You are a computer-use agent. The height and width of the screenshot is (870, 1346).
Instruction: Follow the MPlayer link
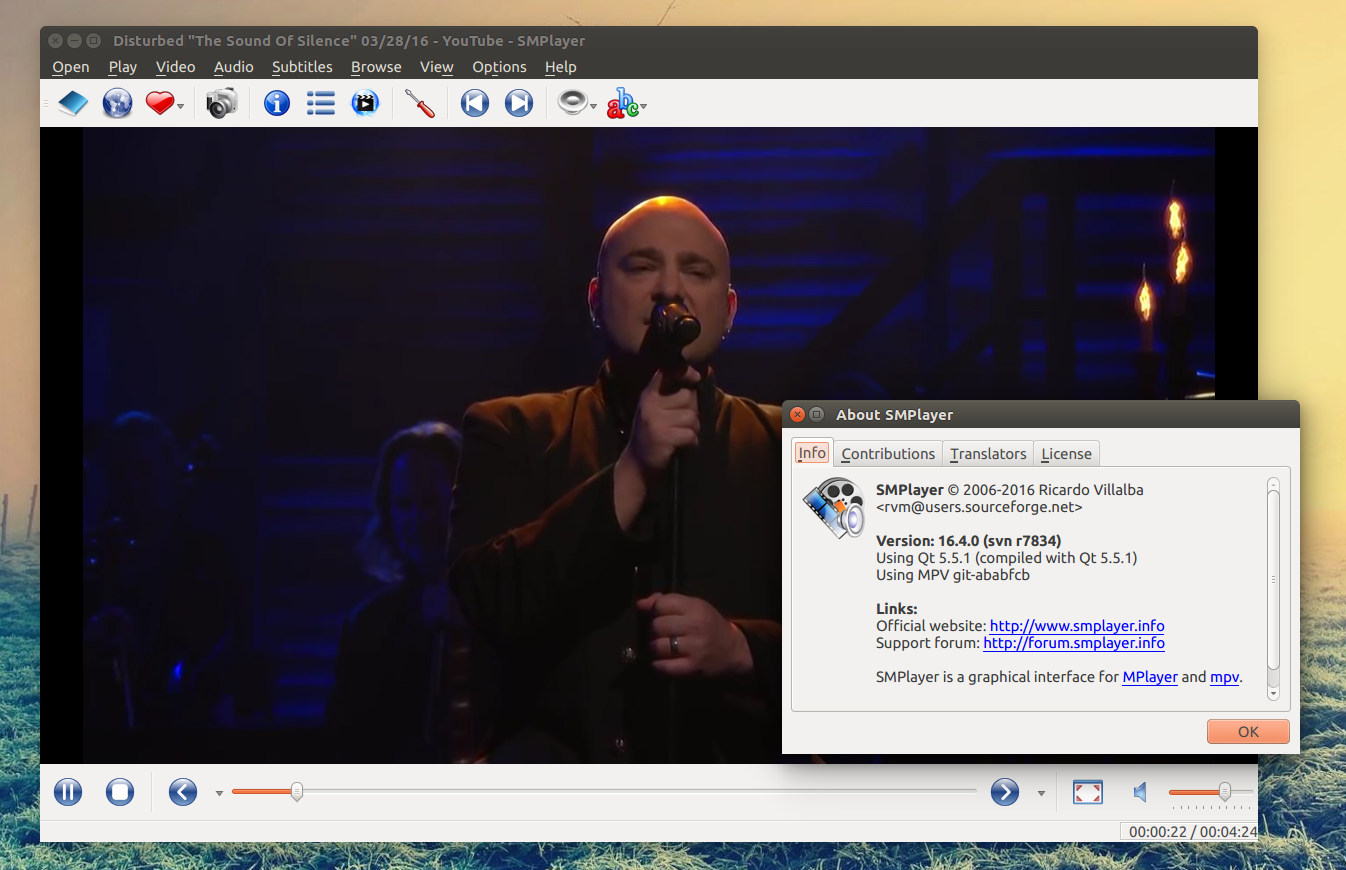point(1150,677)
